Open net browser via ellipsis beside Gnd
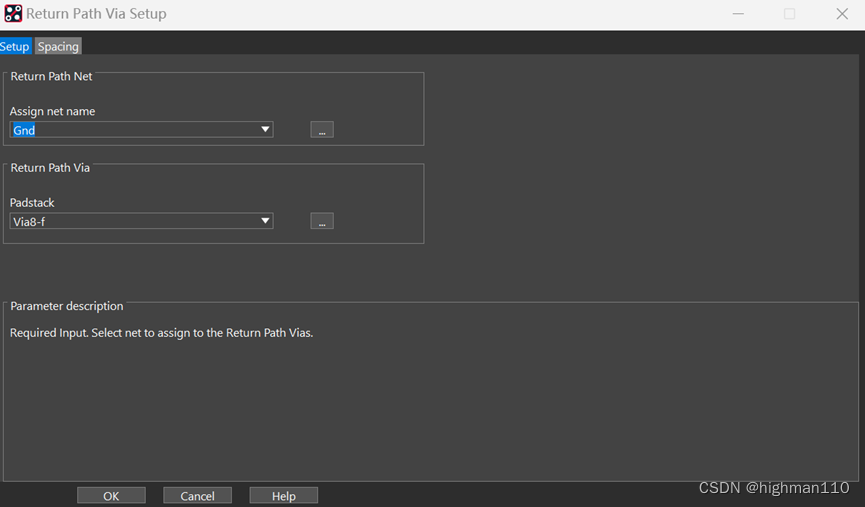The height and width of the screenshot is (507, 865). [321, 130]
